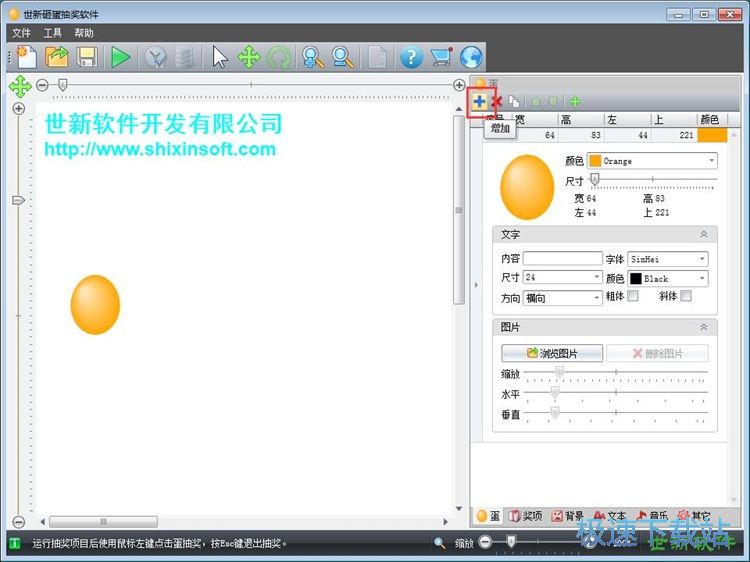This screenshot has width=750, height=562.
Task: Collapse the 文字 section
Action: coord(703,234)
